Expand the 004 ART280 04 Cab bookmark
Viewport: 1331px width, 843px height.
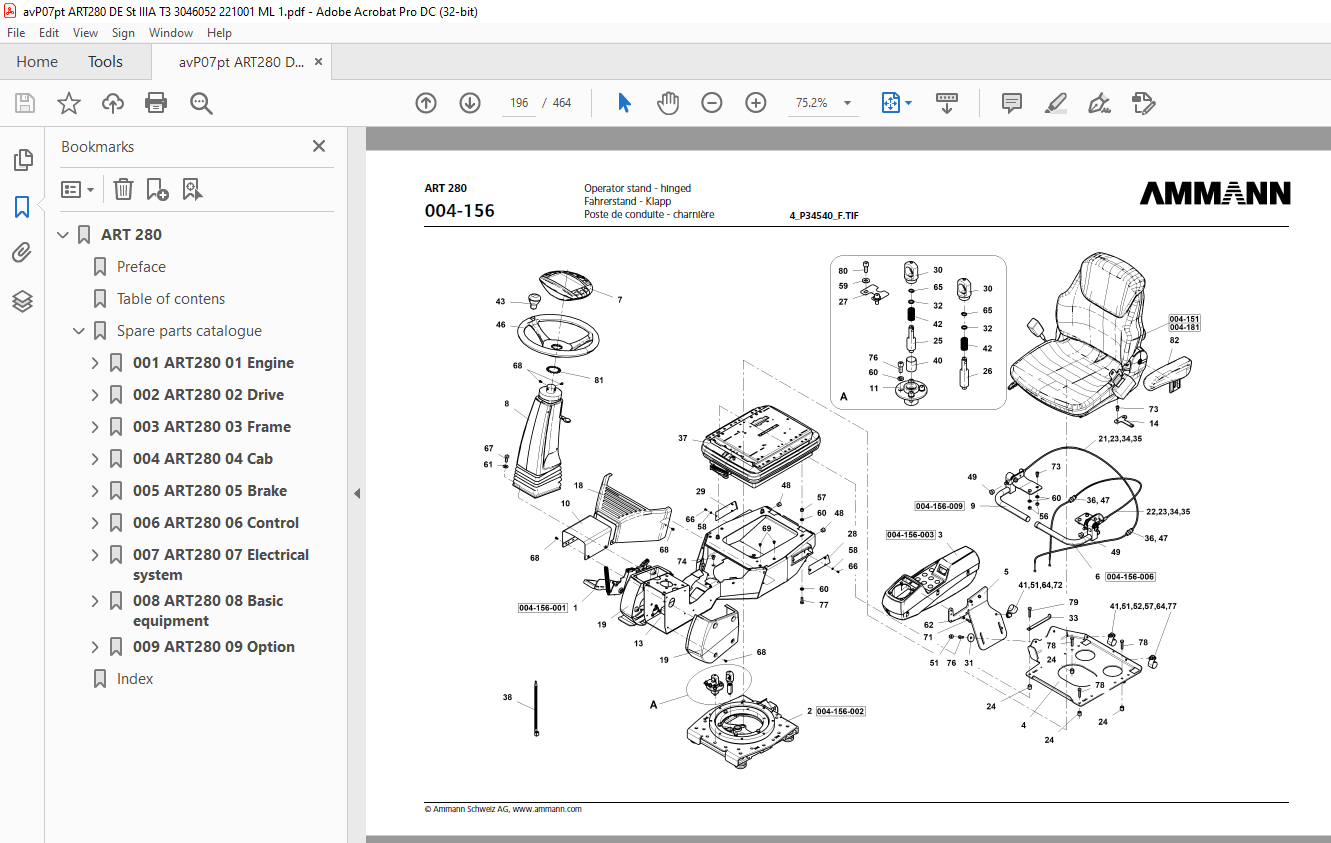coord(95,459)
